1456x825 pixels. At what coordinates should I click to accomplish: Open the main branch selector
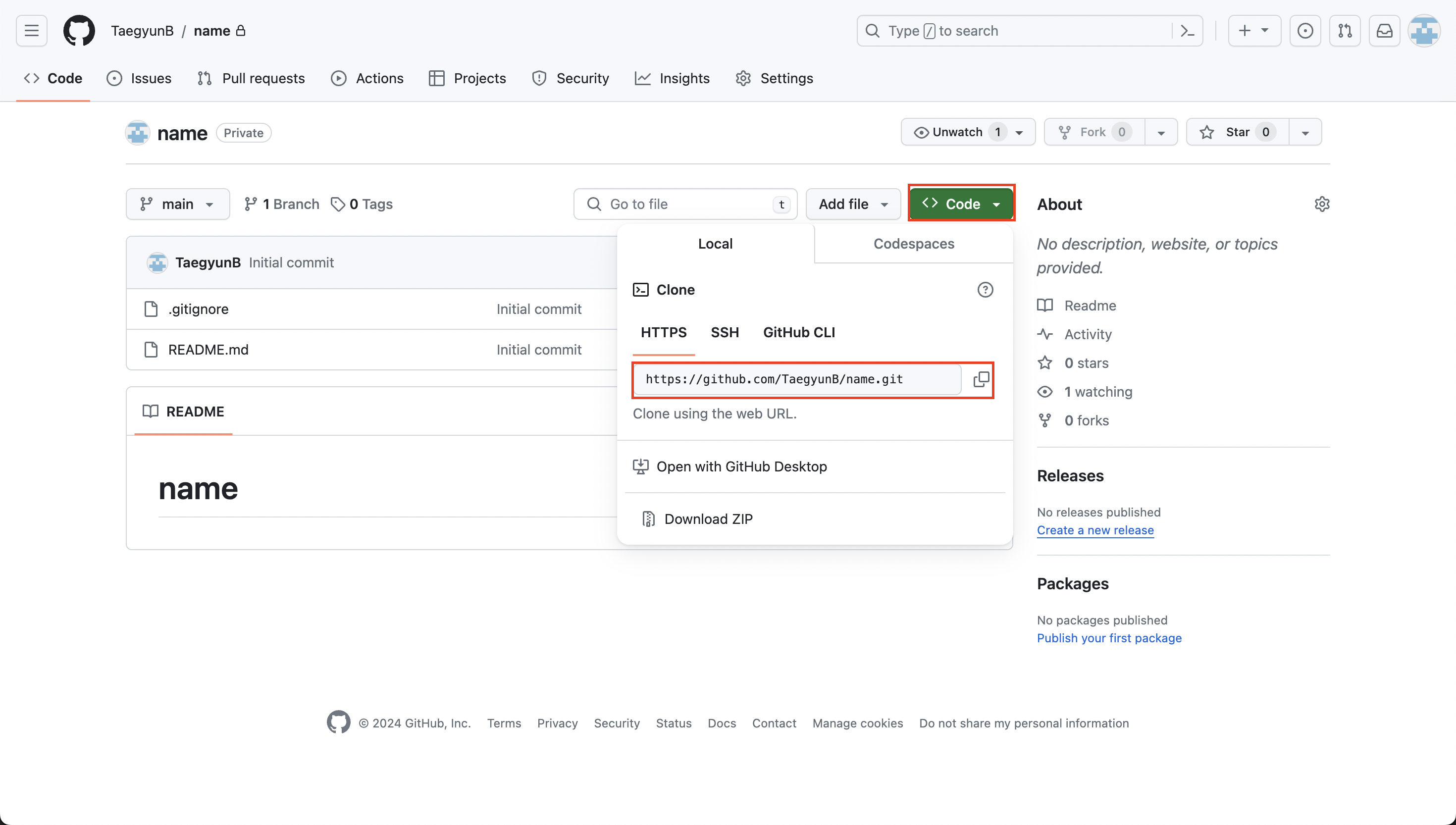click(x=177, y=204)
